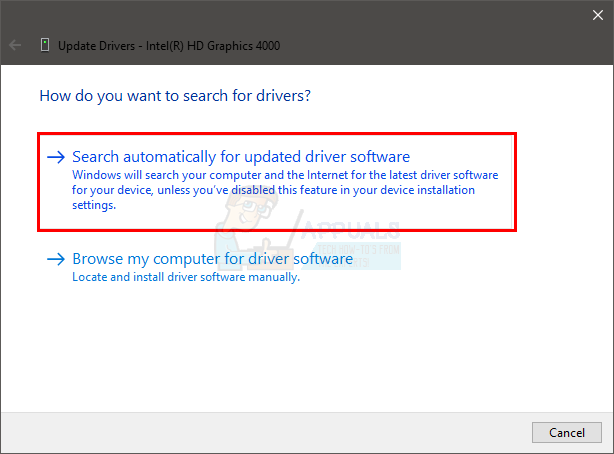
Task: Click the Cancel button
Action: pos(567,432)
